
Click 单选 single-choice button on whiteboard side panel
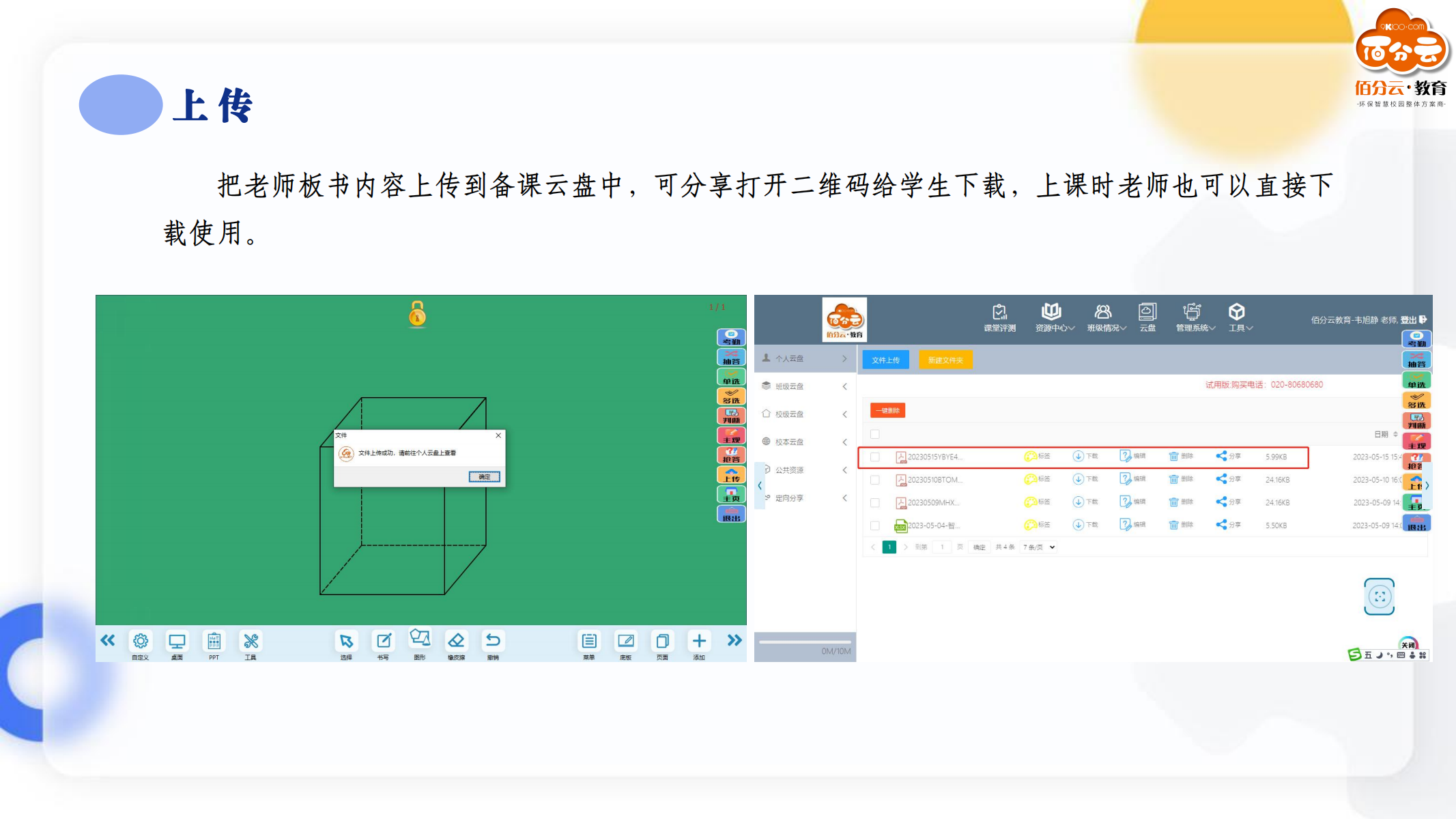pyautogui.click(x=731, y=377)
